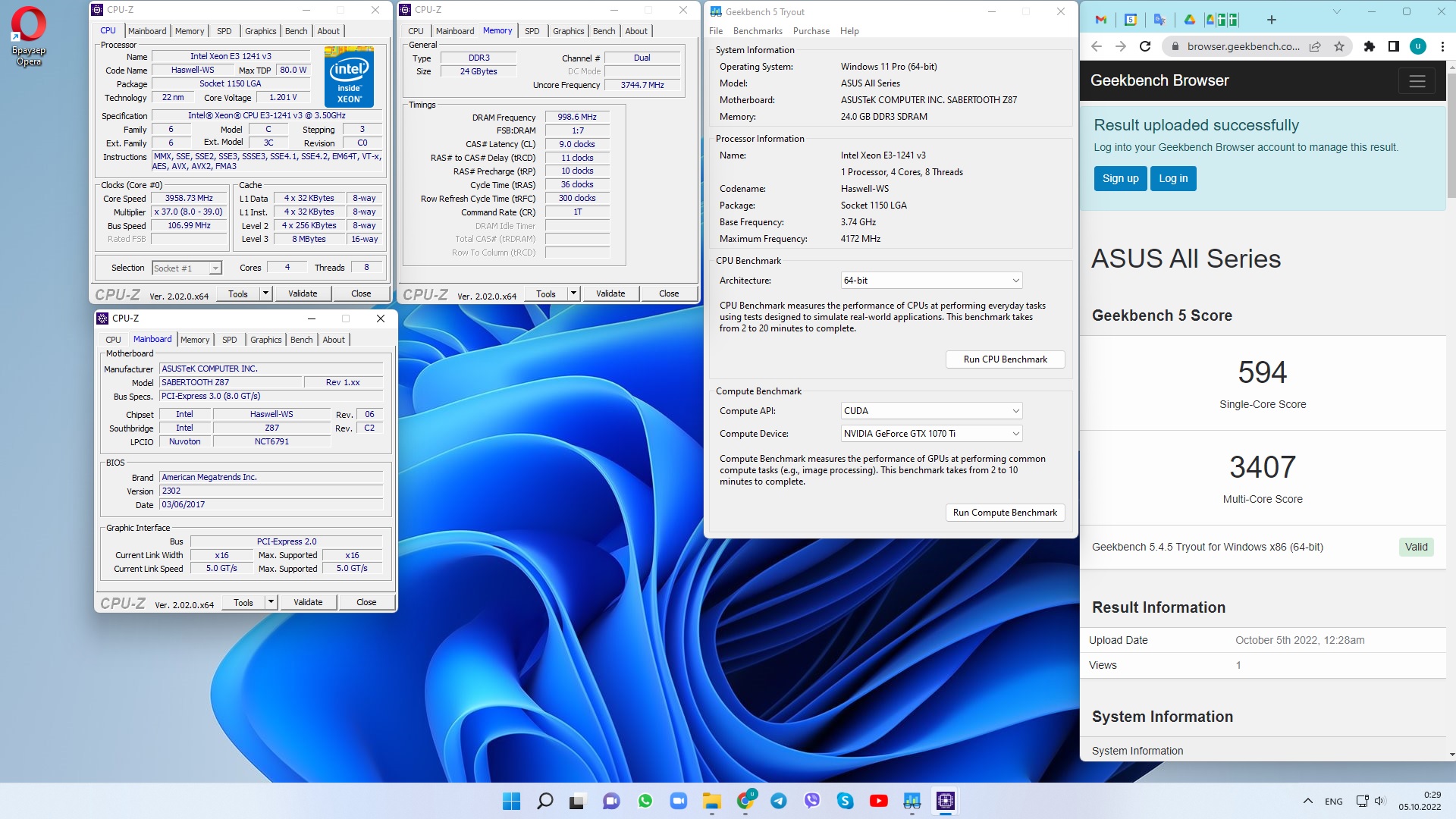Open the Google Translate pinned tab
This screenshot has height=819, width=1456.
pos(1159,20)
